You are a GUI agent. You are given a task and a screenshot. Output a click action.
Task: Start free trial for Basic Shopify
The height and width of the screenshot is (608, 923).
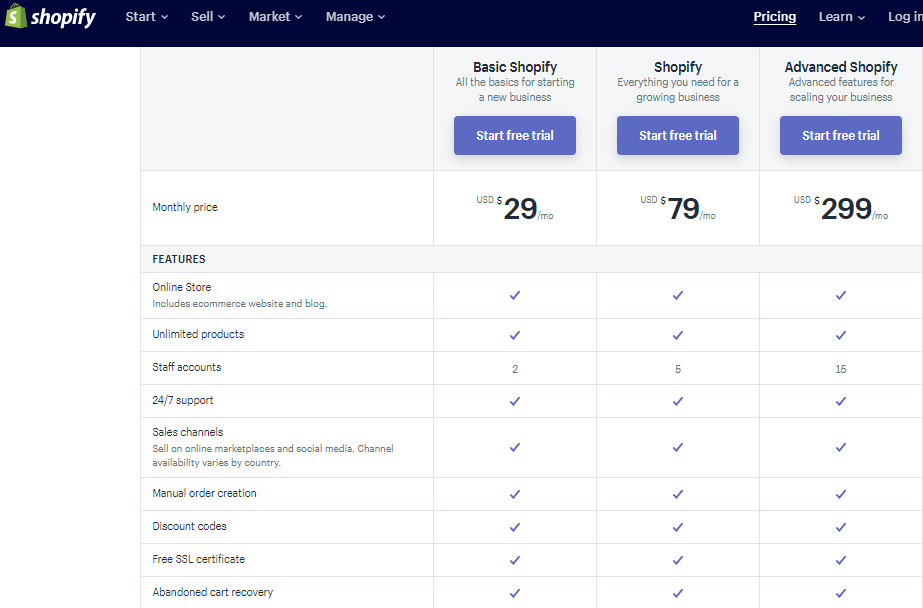pos(515,136)
